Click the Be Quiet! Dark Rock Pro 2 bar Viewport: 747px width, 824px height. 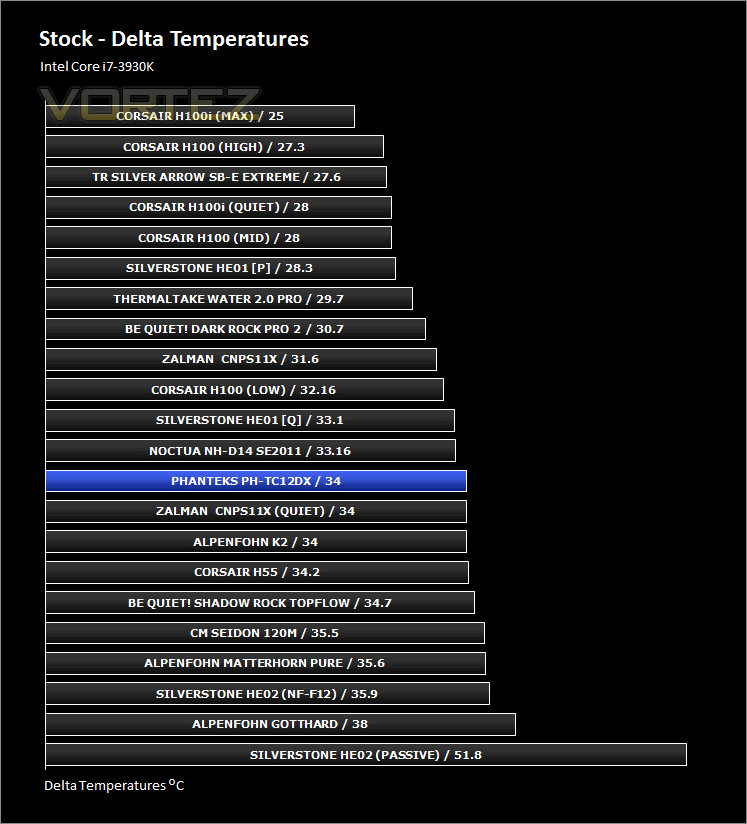[x=235, y=329]
